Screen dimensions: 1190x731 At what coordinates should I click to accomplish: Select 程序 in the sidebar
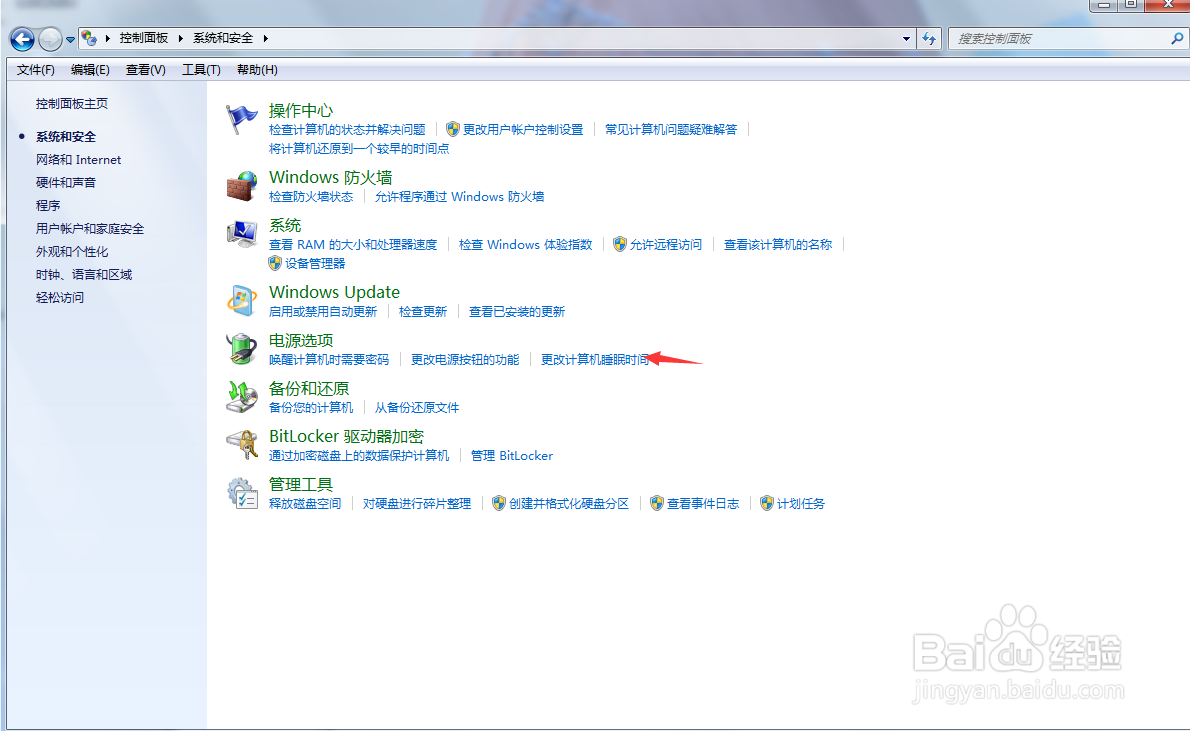(x=48, y=206)
